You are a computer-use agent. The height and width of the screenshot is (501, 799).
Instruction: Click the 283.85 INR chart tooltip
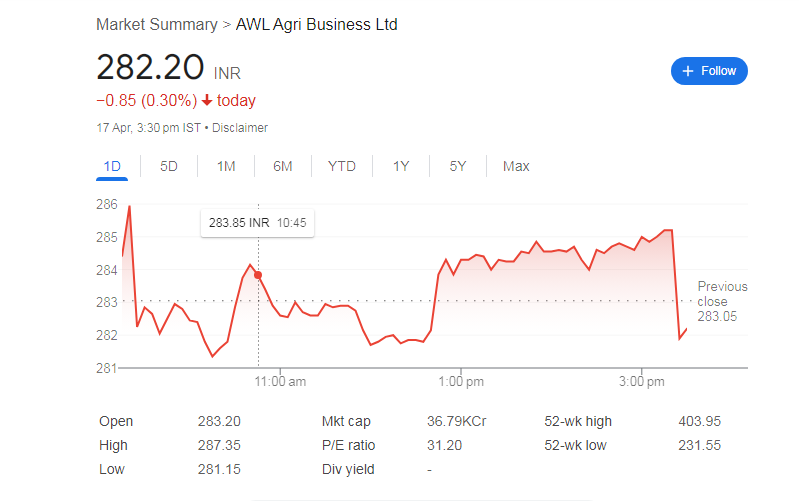coord(258,223)
